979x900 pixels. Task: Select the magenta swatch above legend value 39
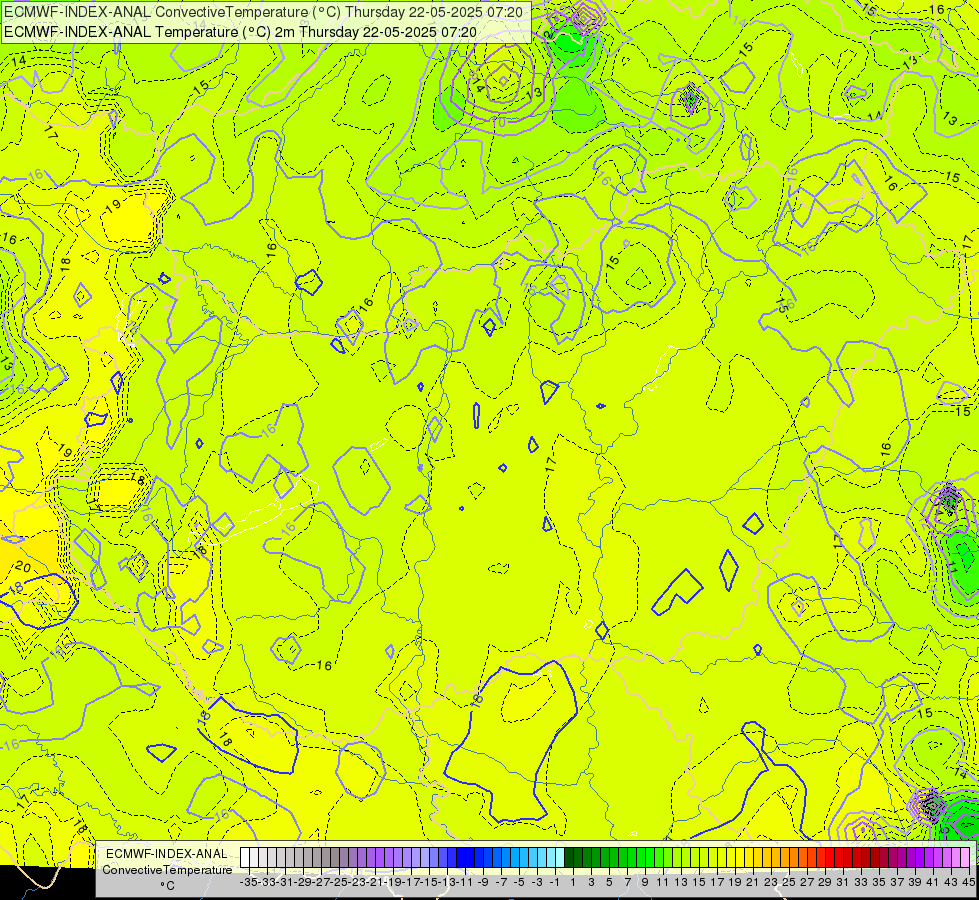910,858
